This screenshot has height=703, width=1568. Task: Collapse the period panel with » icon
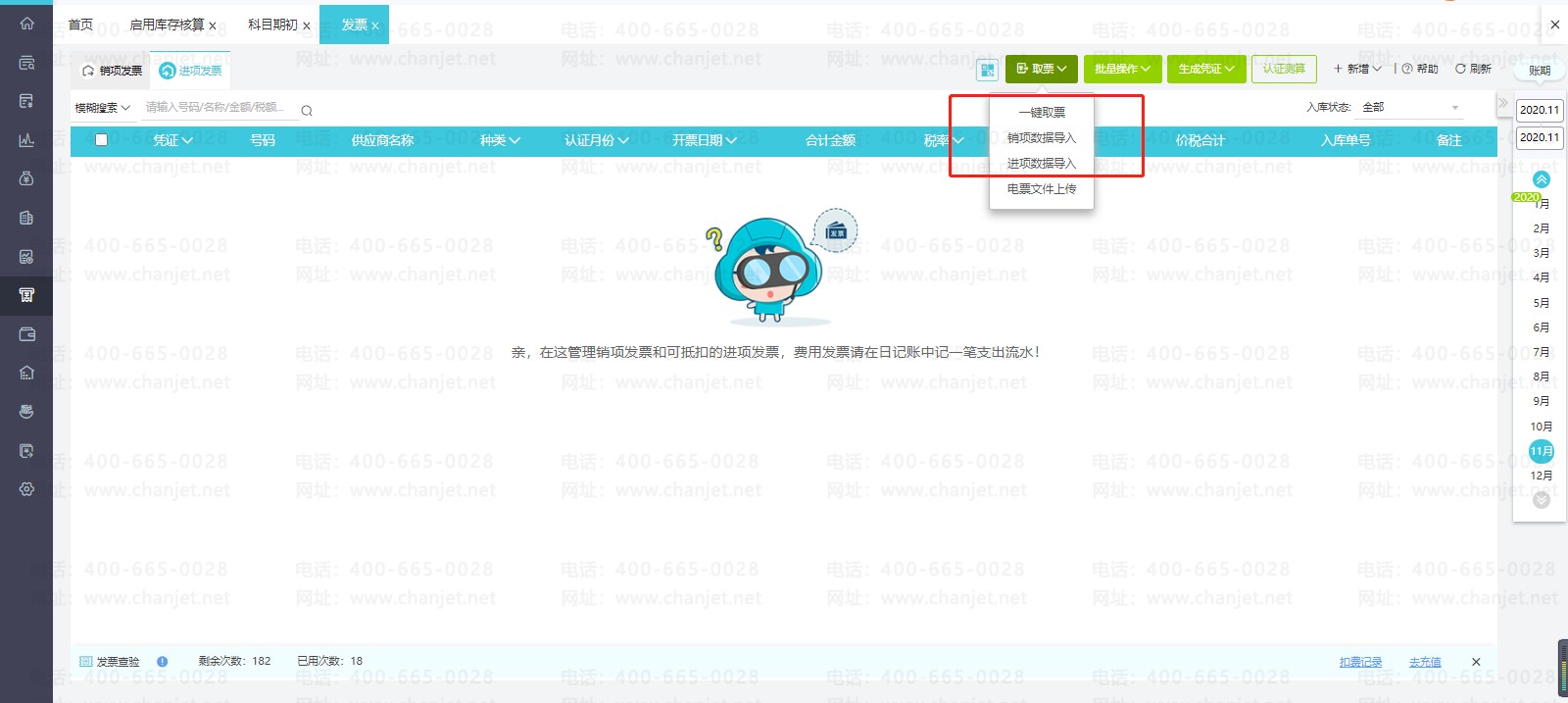tap(1503, 102)
